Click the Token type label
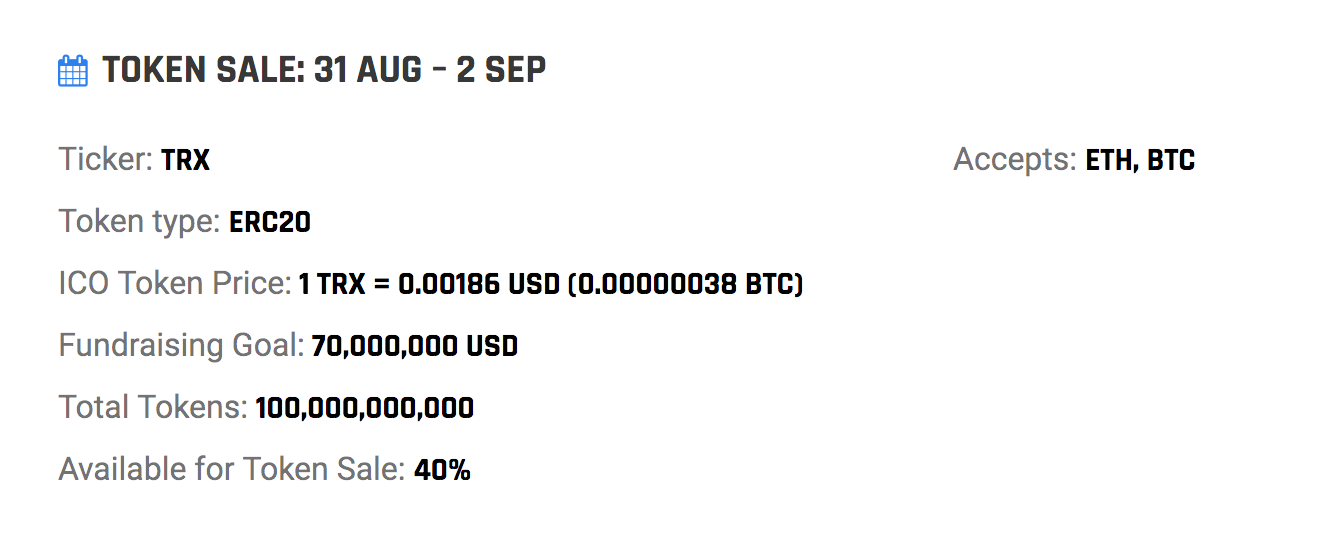The width and height of the screenshot is (1338, 554). (140, 221)
